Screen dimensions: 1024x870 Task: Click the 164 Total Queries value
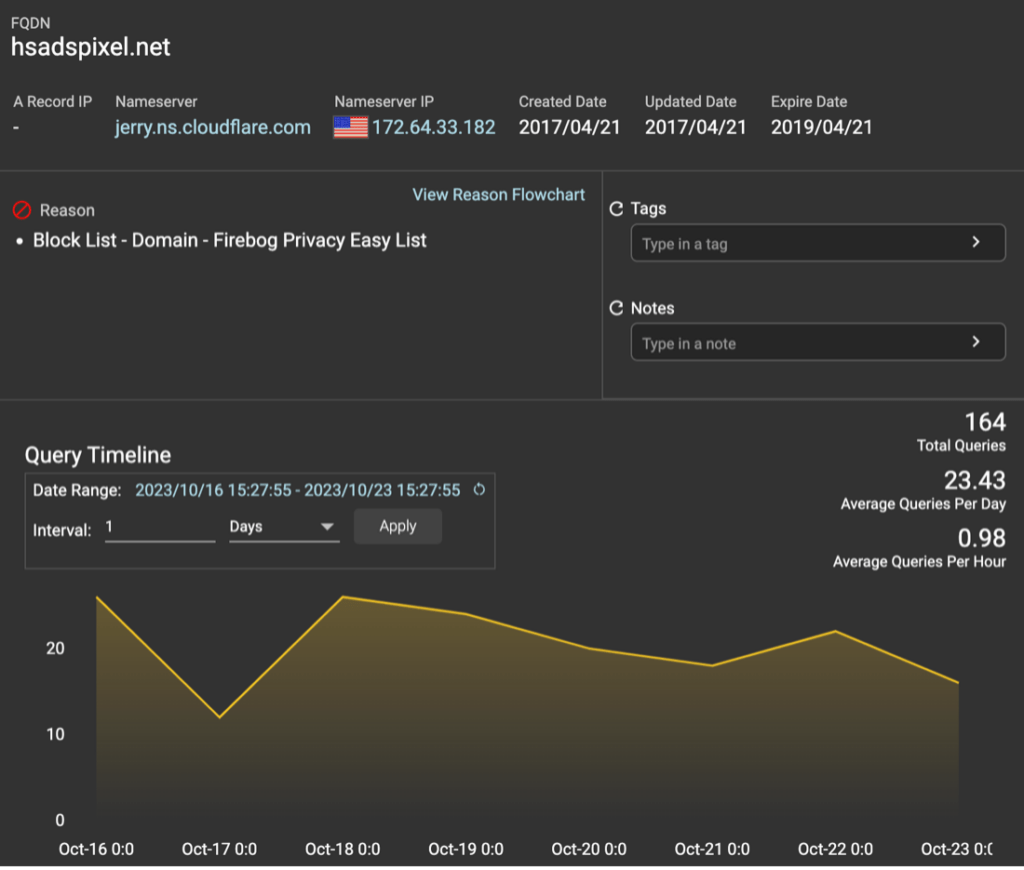pos(985,422)
